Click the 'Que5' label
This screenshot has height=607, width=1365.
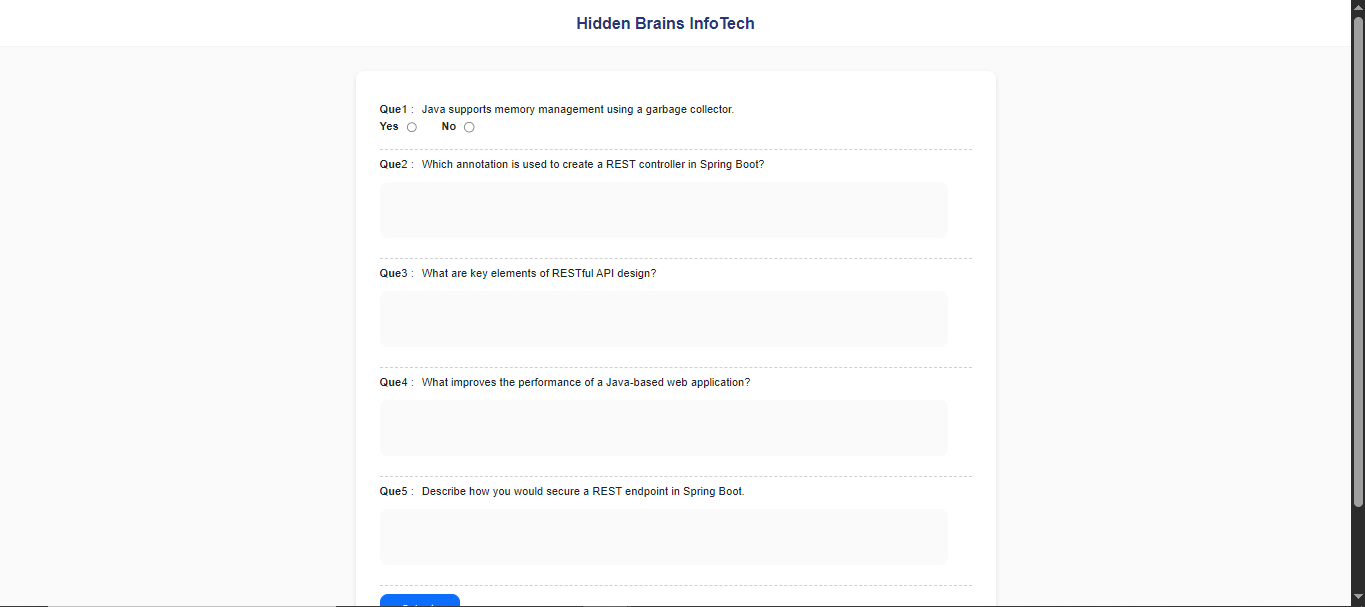click(394, 491)
